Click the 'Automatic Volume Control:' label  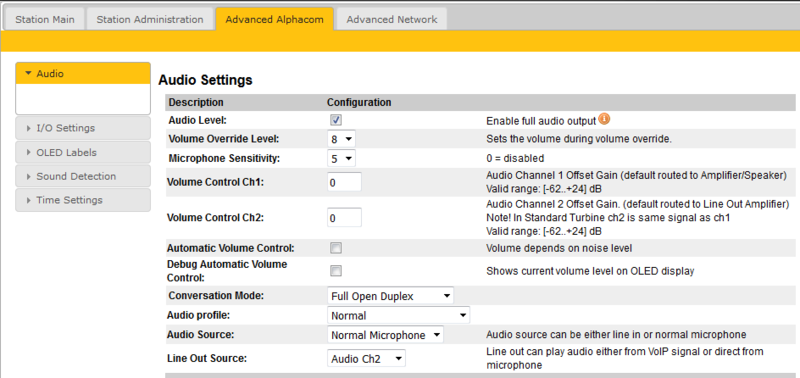tap(231, 248)
